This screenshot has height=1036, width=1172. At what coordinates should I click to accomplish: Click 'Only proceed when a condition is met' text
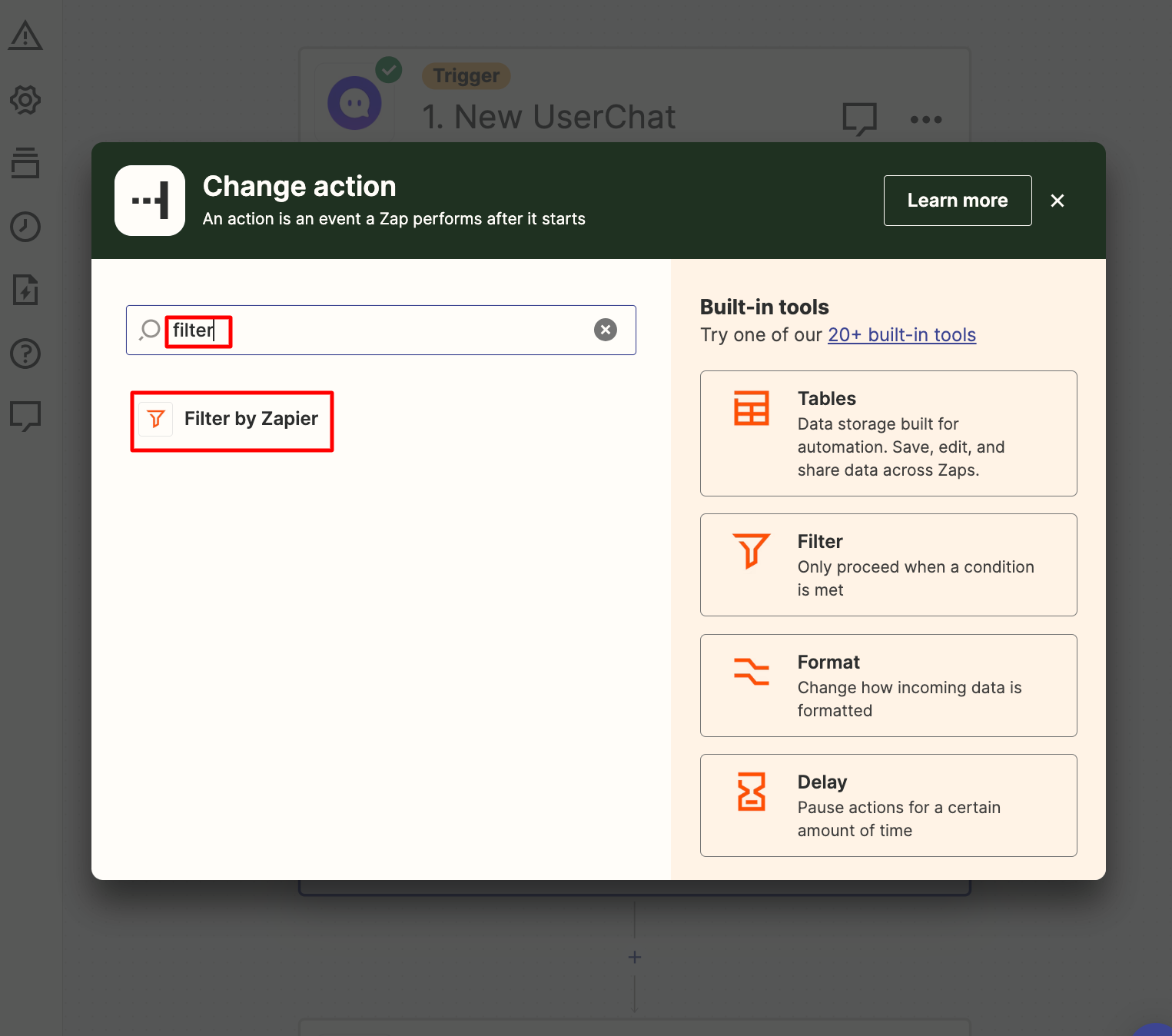click(x=916, y=579)
